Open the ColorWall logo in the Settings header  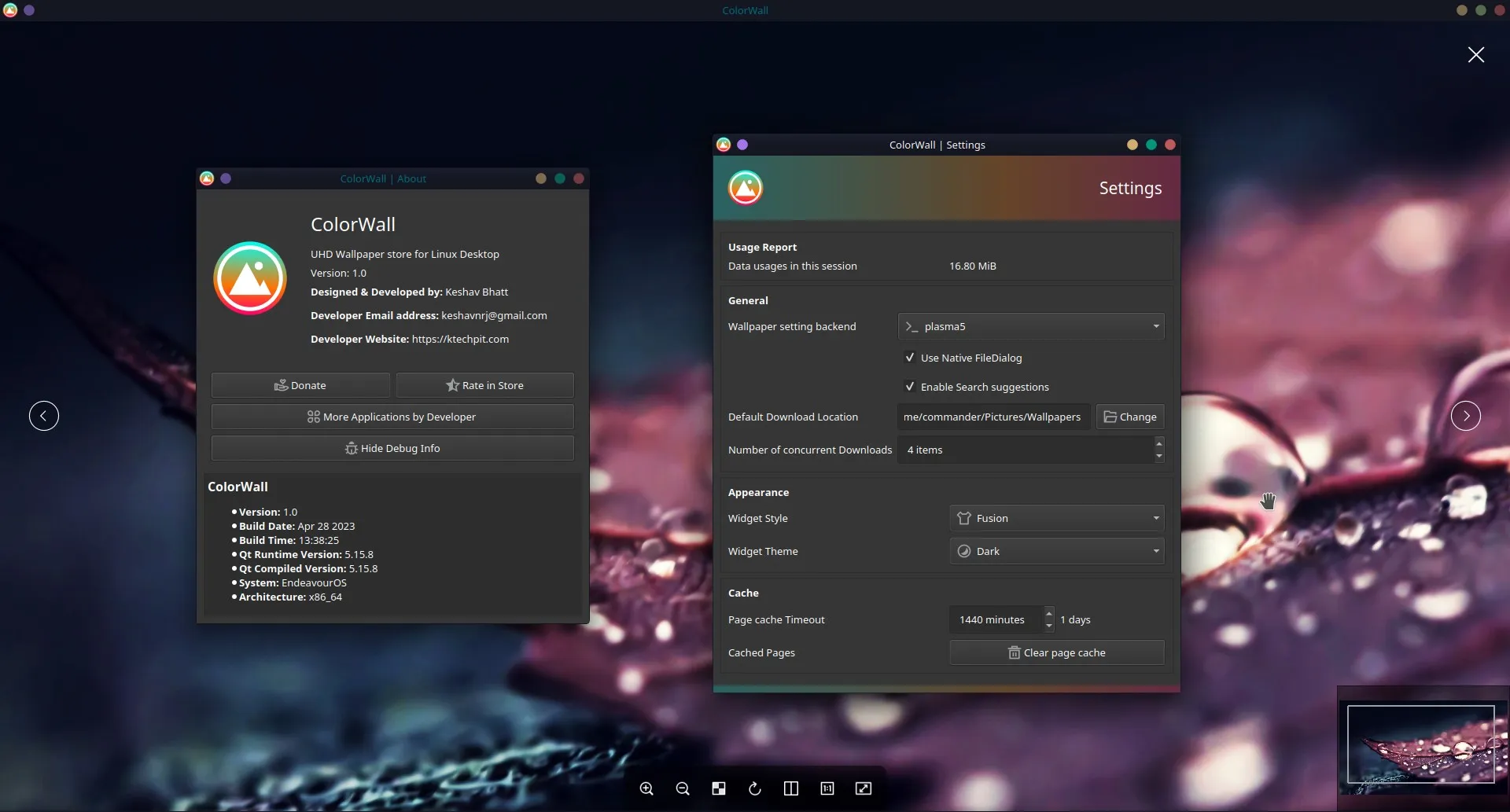[745, 188]
